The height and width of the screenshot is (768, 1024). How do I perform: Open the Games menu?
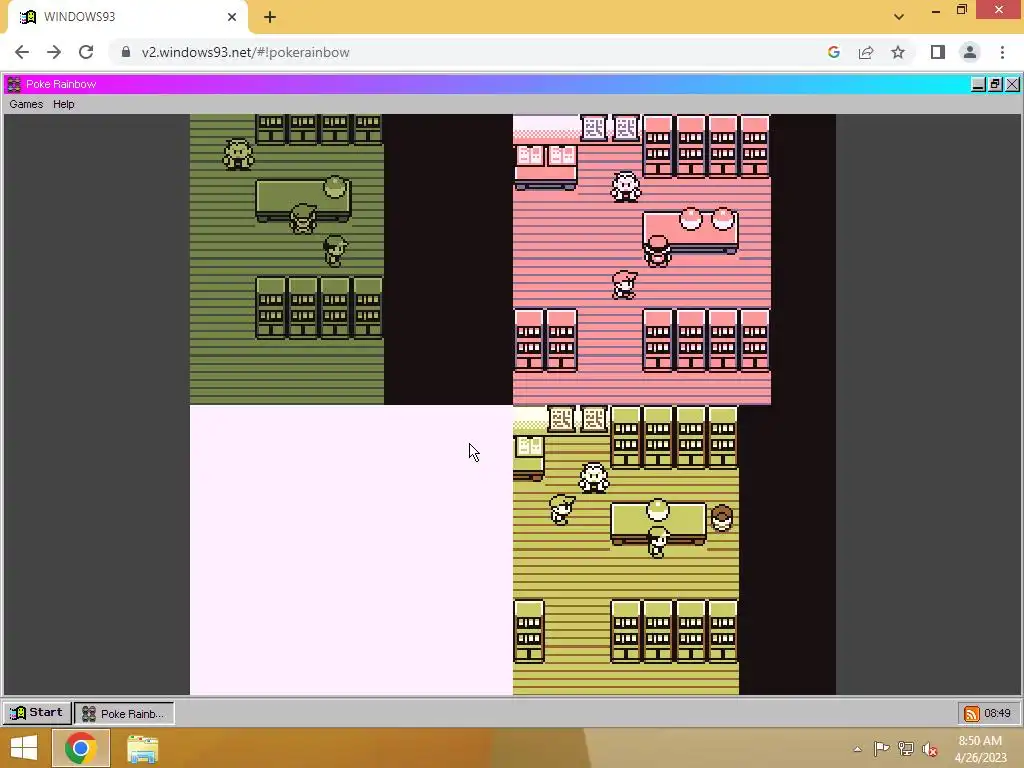click(x=26, y=104)
